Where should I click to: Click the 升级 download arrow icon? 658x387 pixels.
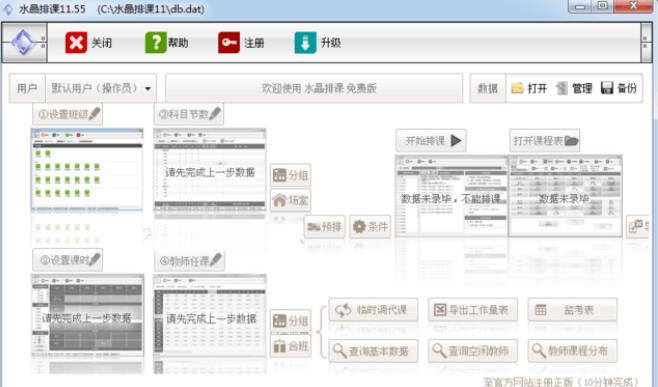pyautogui.click(x=306, y=42)
